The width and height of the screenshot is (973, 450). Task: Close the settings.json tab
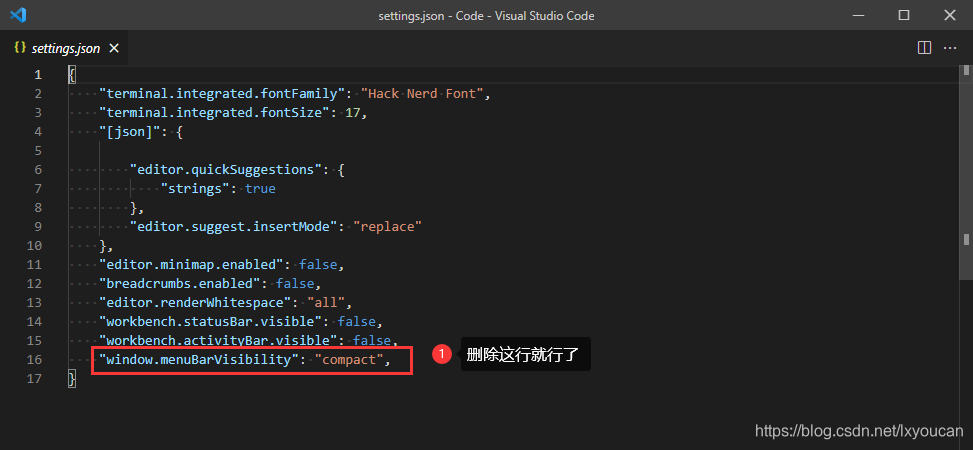tap(114, 48)
